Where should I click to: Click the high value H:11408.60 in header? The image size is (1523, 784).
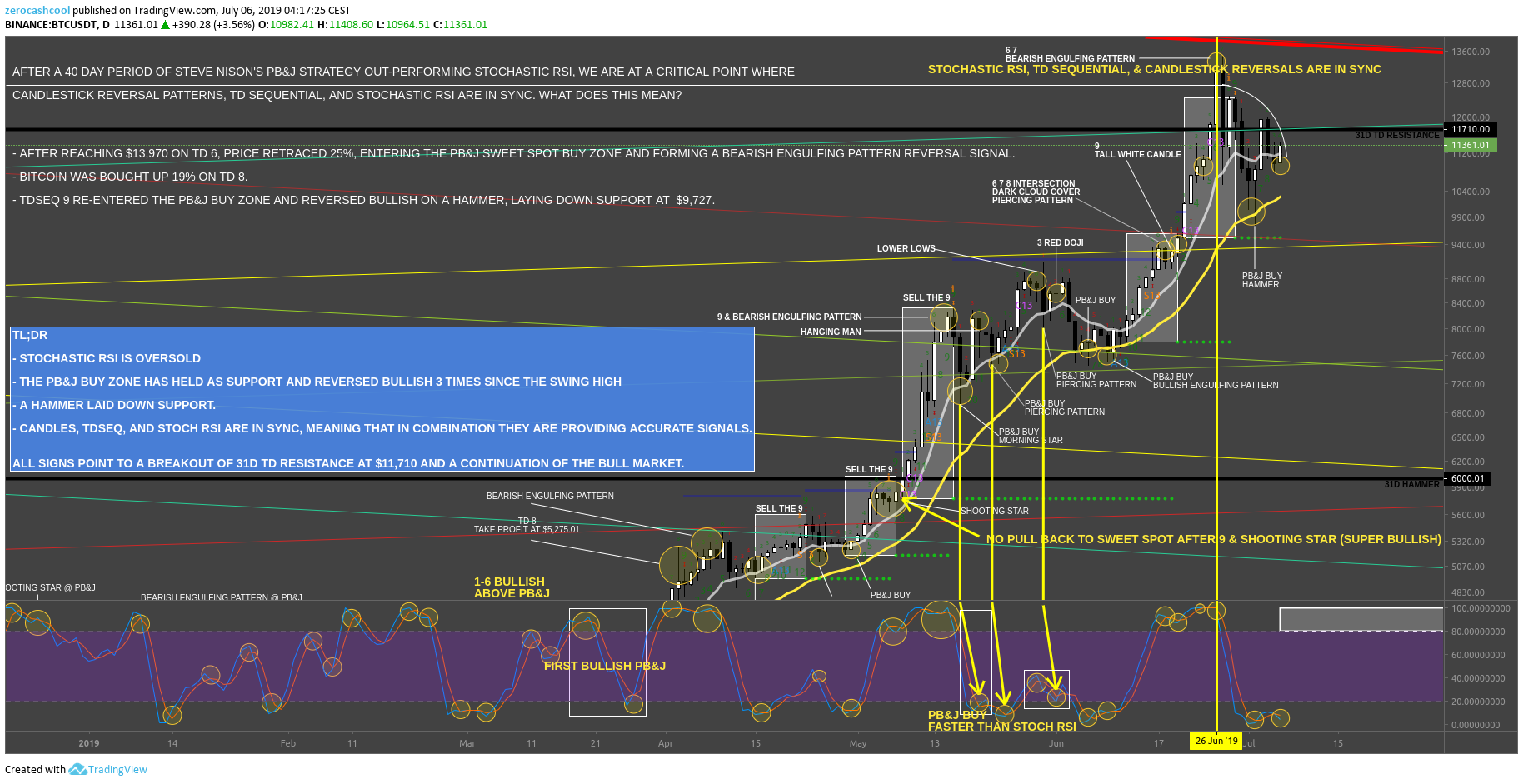click(x=345, y=24)
